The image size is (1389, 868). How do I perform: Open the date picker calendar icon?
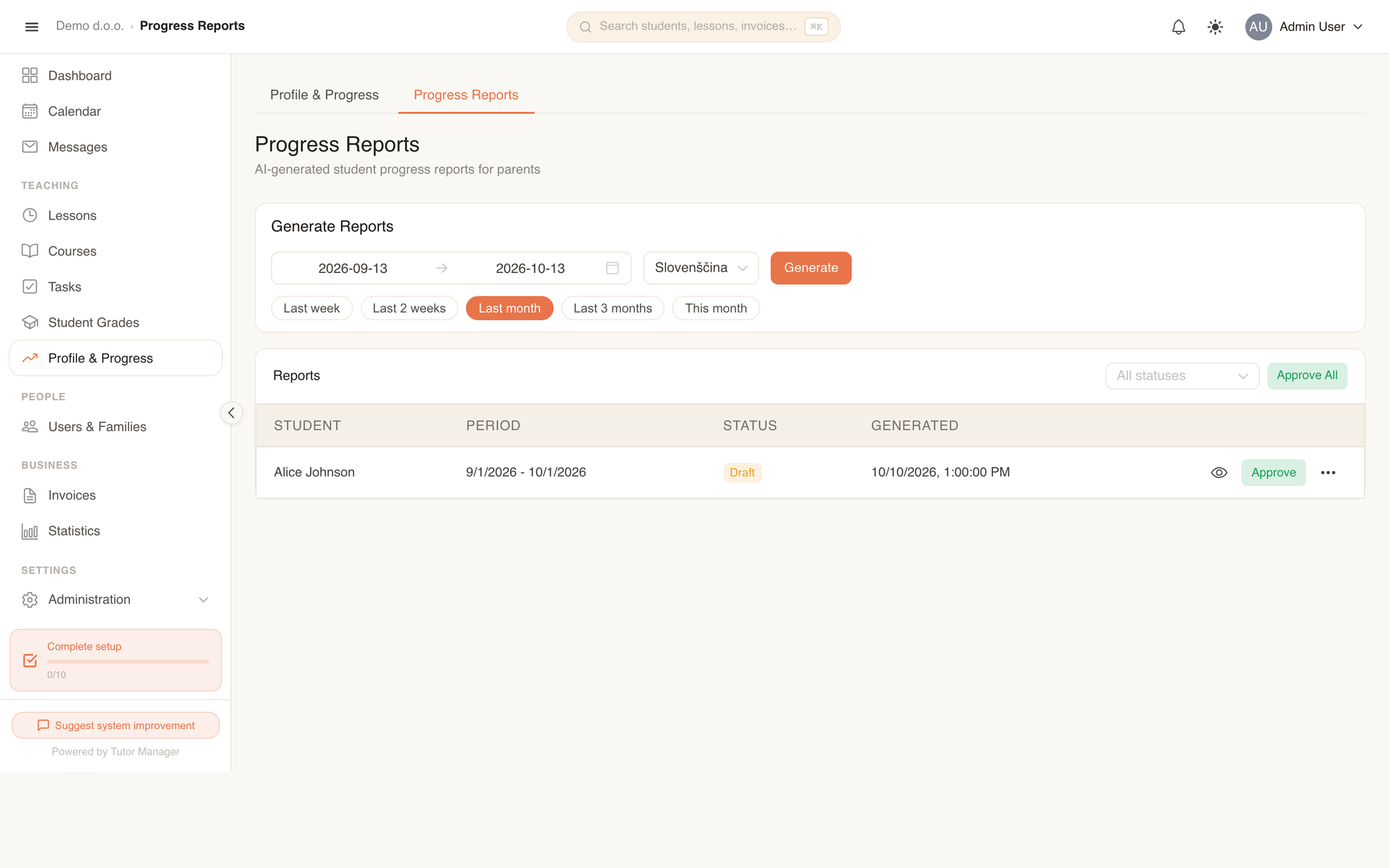tap(613, 268)
